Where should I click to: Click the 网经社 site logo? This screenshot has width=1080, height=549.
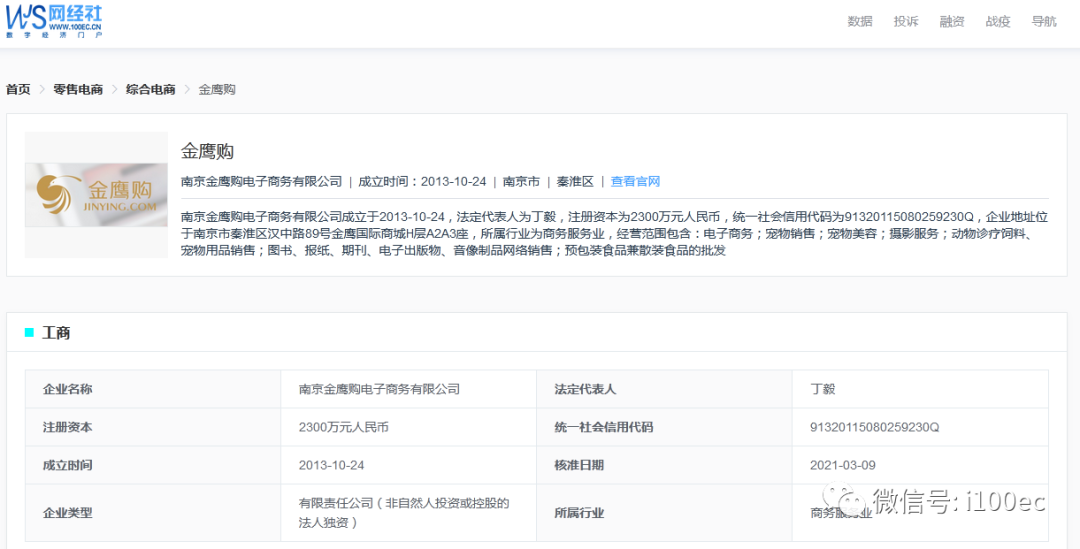coord(54,21)
